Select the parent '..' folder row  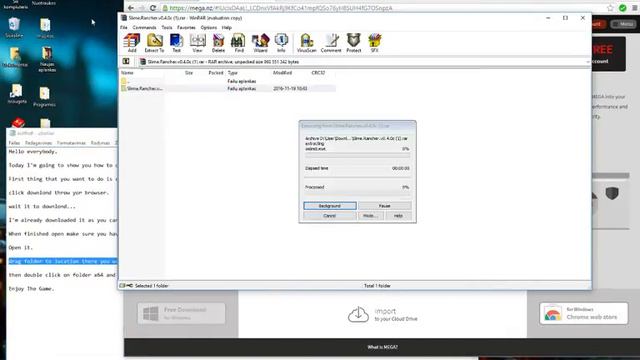(x=228, y=81)
